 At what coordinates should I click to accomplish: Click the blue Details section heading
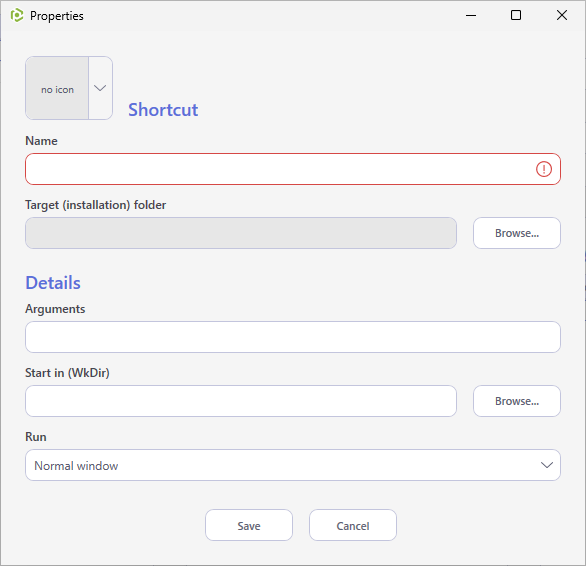click(x=53, y=283)
